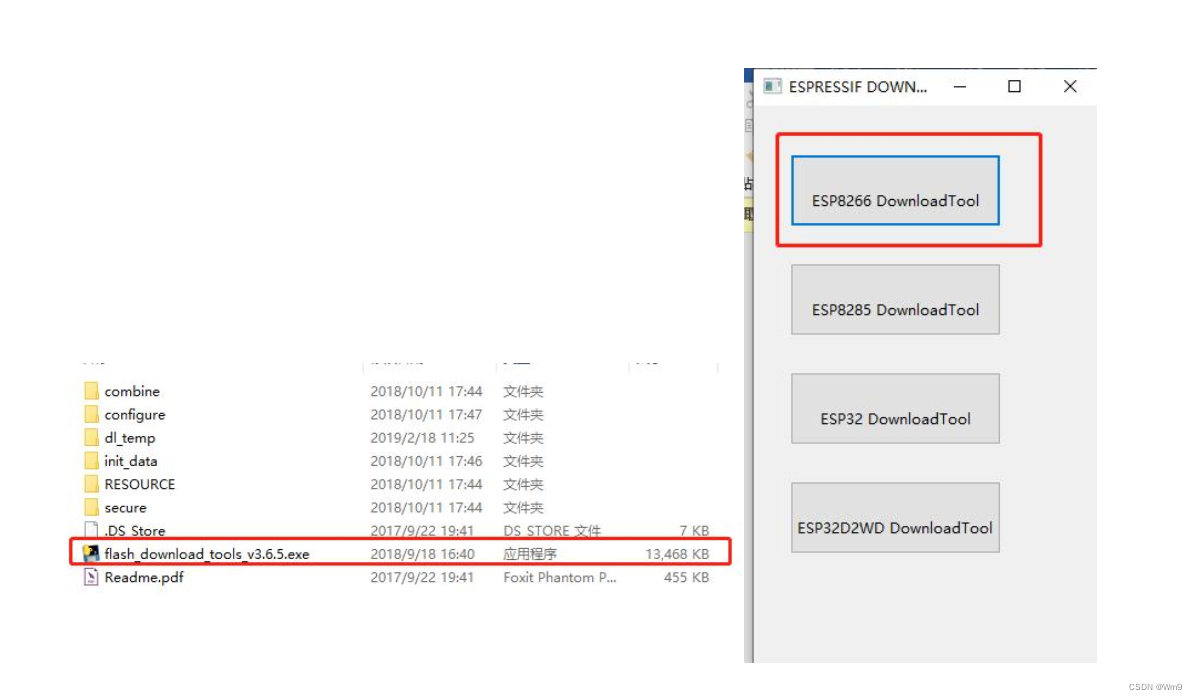Screen dimensions: 1197x700
Task: Click the 7 KB size value
Action: click(x=694, y=531)
